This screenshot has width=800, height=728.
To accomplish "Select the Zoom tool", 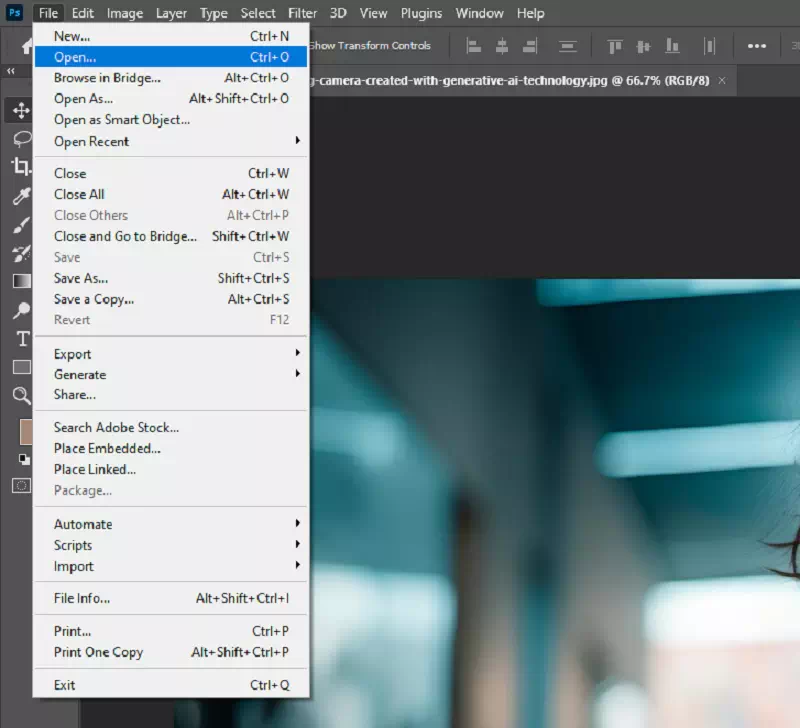I will pyautogui.click(x=21, y=395).
